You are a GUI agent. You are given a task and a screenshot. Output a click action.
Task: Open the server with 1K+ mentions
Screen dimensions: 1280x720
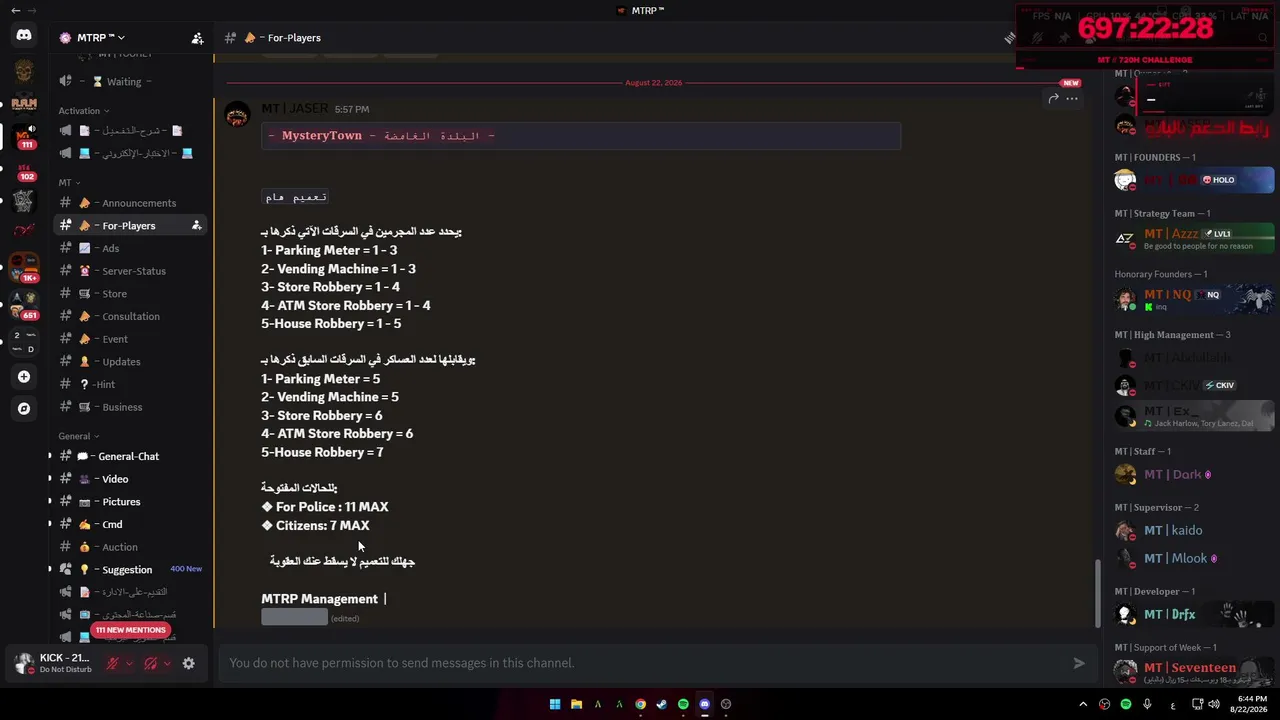[x=24, y=268]
